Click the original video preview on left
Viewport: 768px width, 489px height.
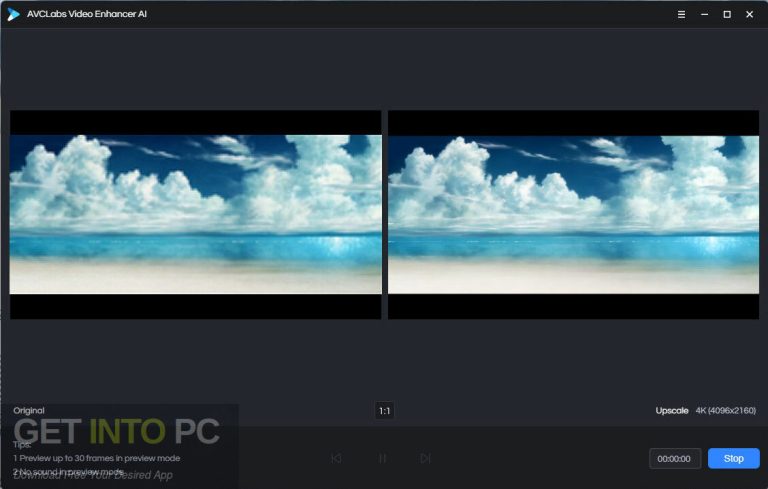[196, 215]
